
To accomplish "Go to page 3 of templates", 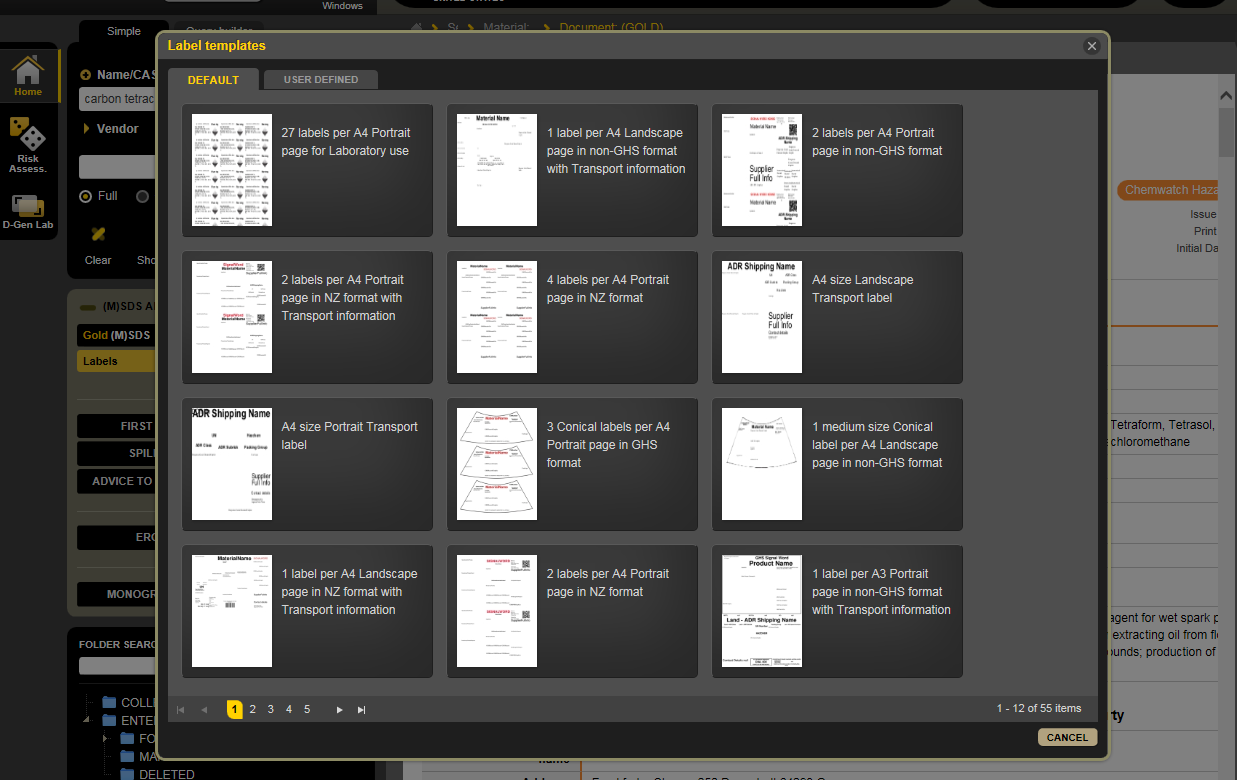I will [270, 709].
